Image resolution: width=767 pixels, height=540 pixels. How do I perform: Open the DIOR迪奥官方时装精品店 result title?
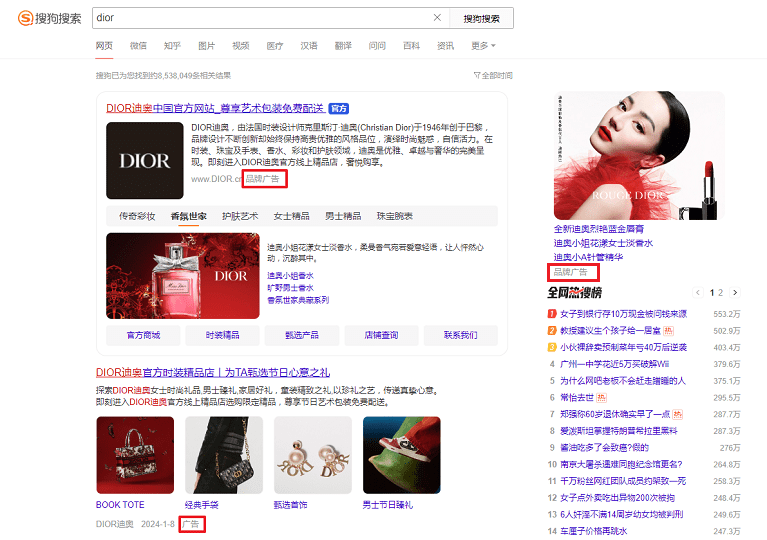(213, 373)
